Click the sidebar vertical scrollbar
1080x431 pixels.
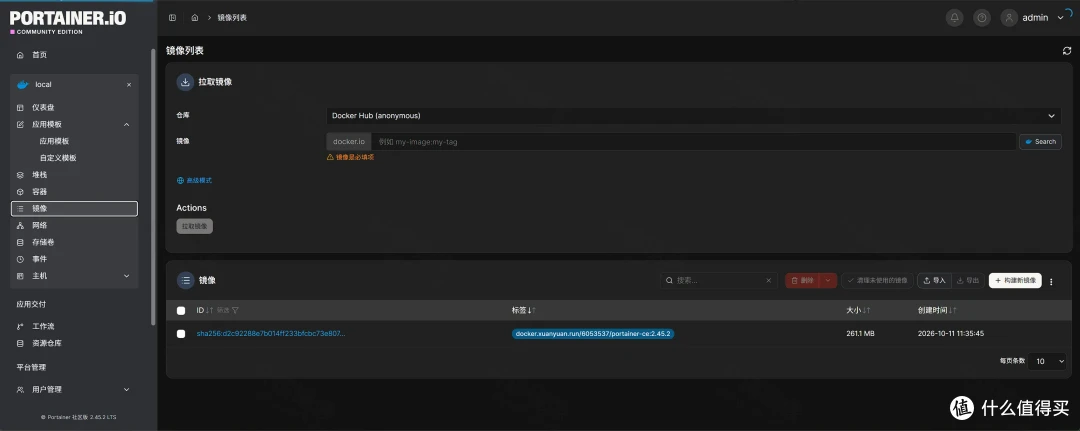point(154,186)
